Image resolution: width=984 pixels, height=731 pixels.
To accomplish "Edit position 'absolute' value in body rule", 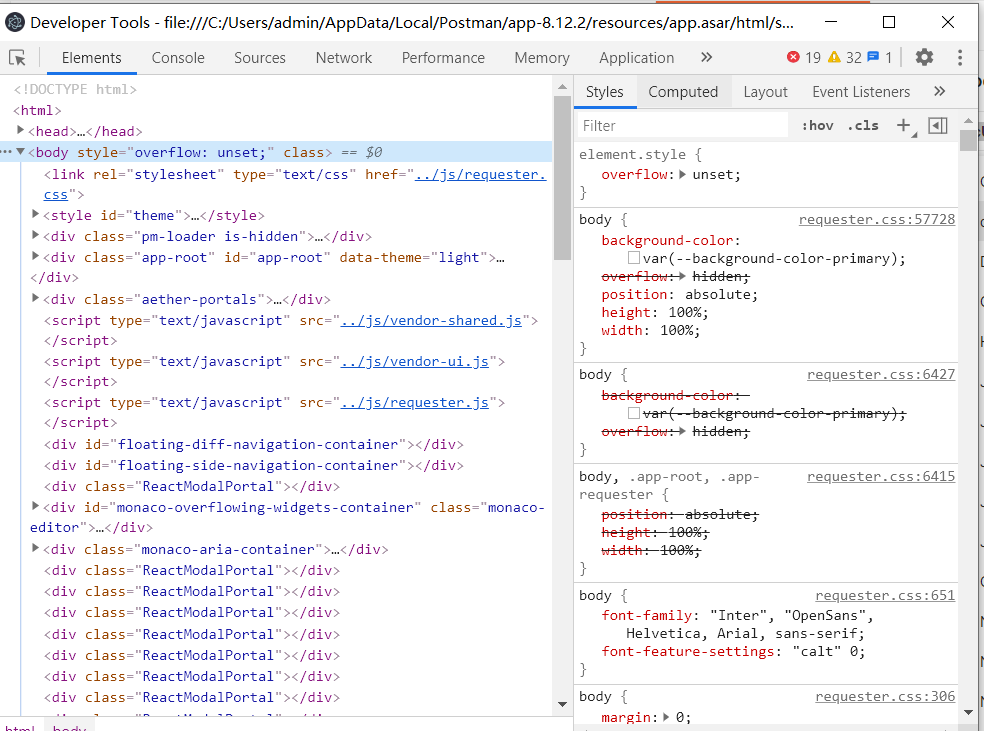I will click(x=717, y=294).
